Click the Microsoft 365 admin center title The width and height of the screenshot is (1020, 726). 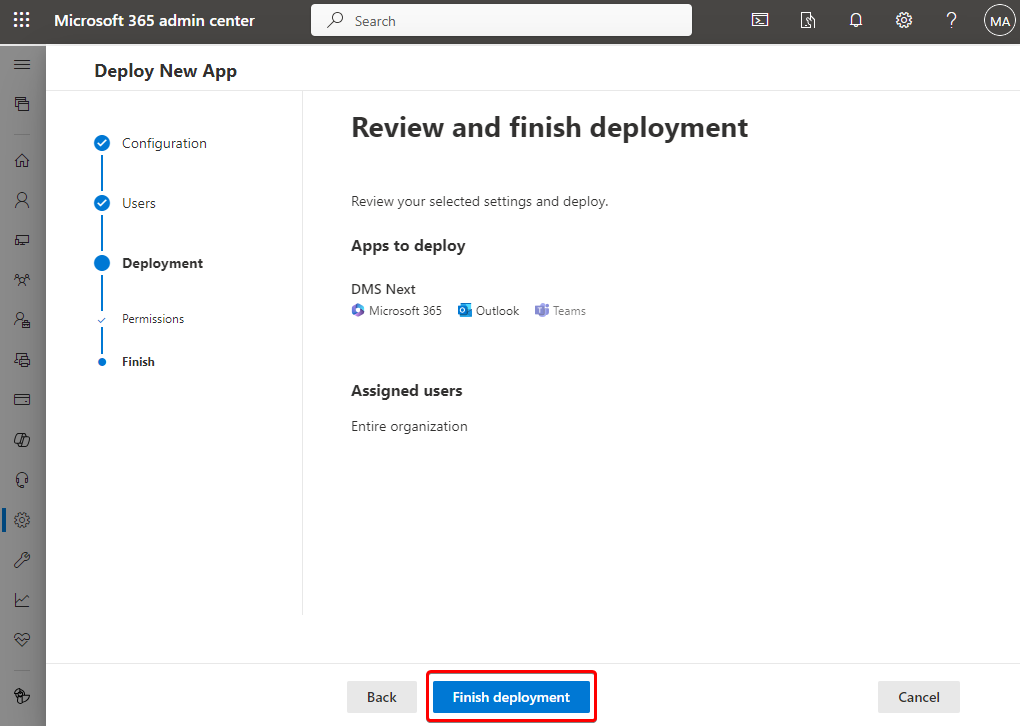[x=154, y=21]
